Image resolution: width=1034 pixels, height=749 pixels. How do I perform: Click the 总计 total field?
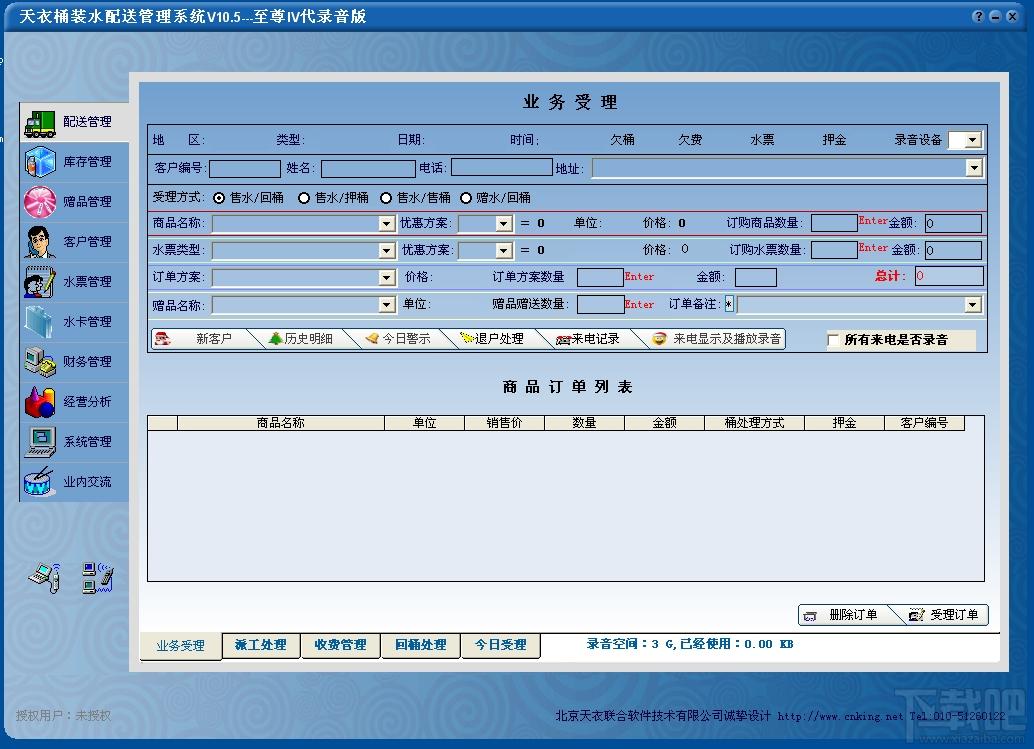pos(949,276)
